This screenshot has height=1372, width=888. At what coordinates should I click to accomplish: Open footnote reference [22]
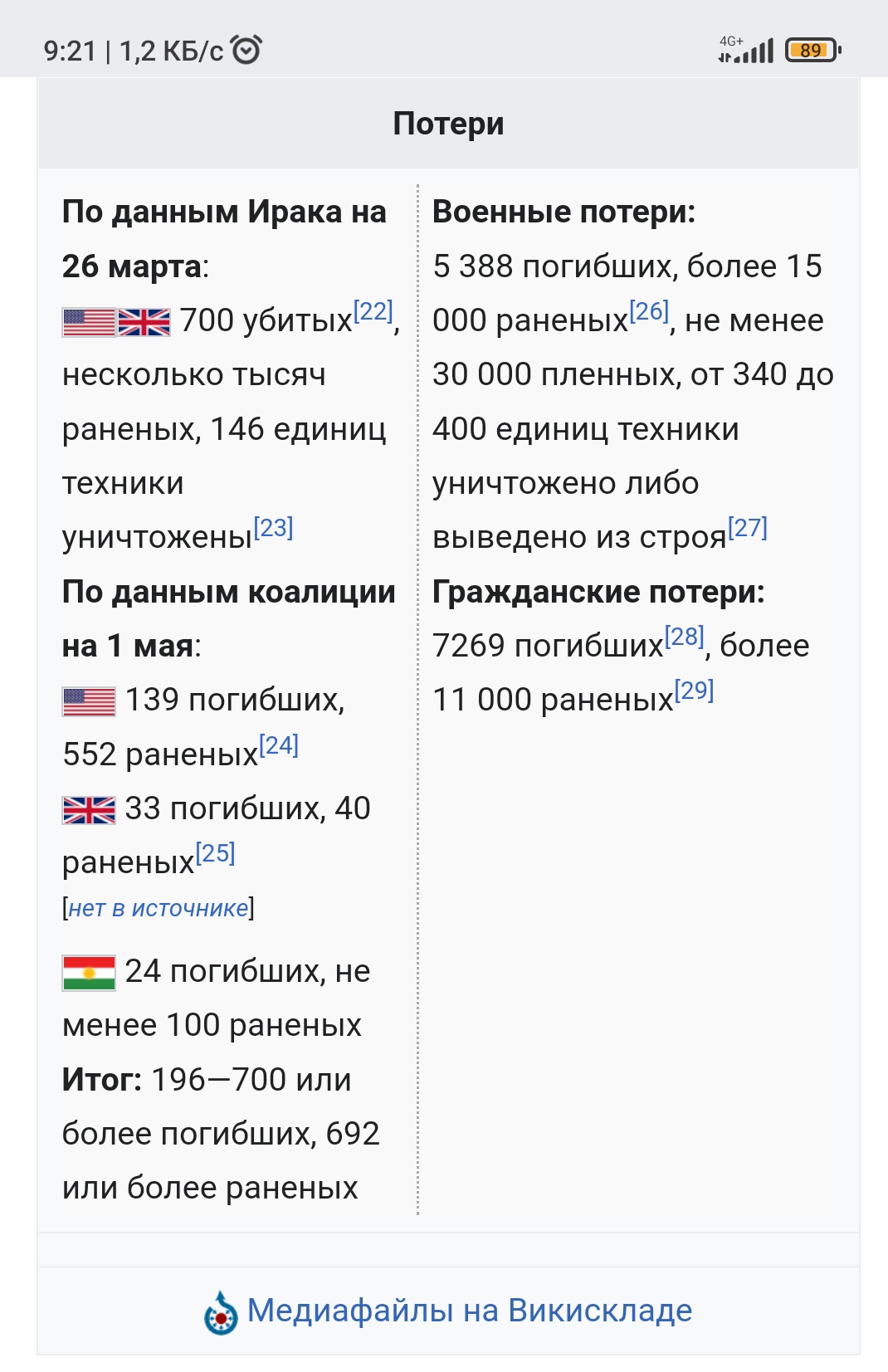[x=373, y=311]
